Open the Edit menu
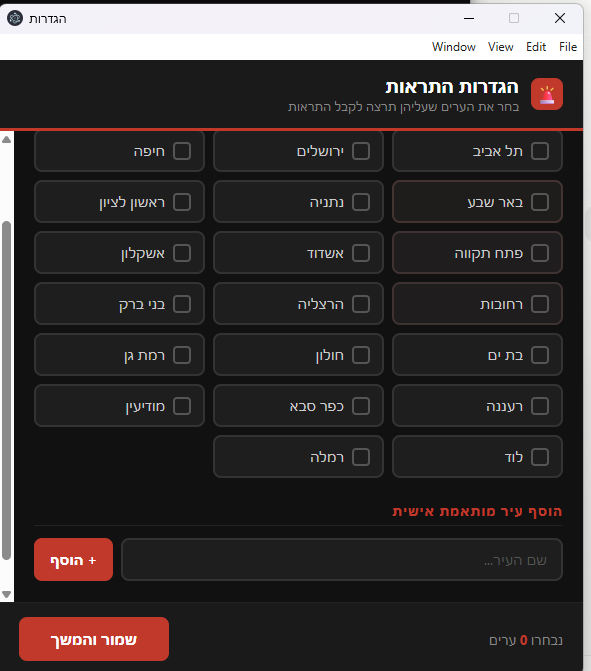Screen dimensions: 591x671 [x=536, y=47]
